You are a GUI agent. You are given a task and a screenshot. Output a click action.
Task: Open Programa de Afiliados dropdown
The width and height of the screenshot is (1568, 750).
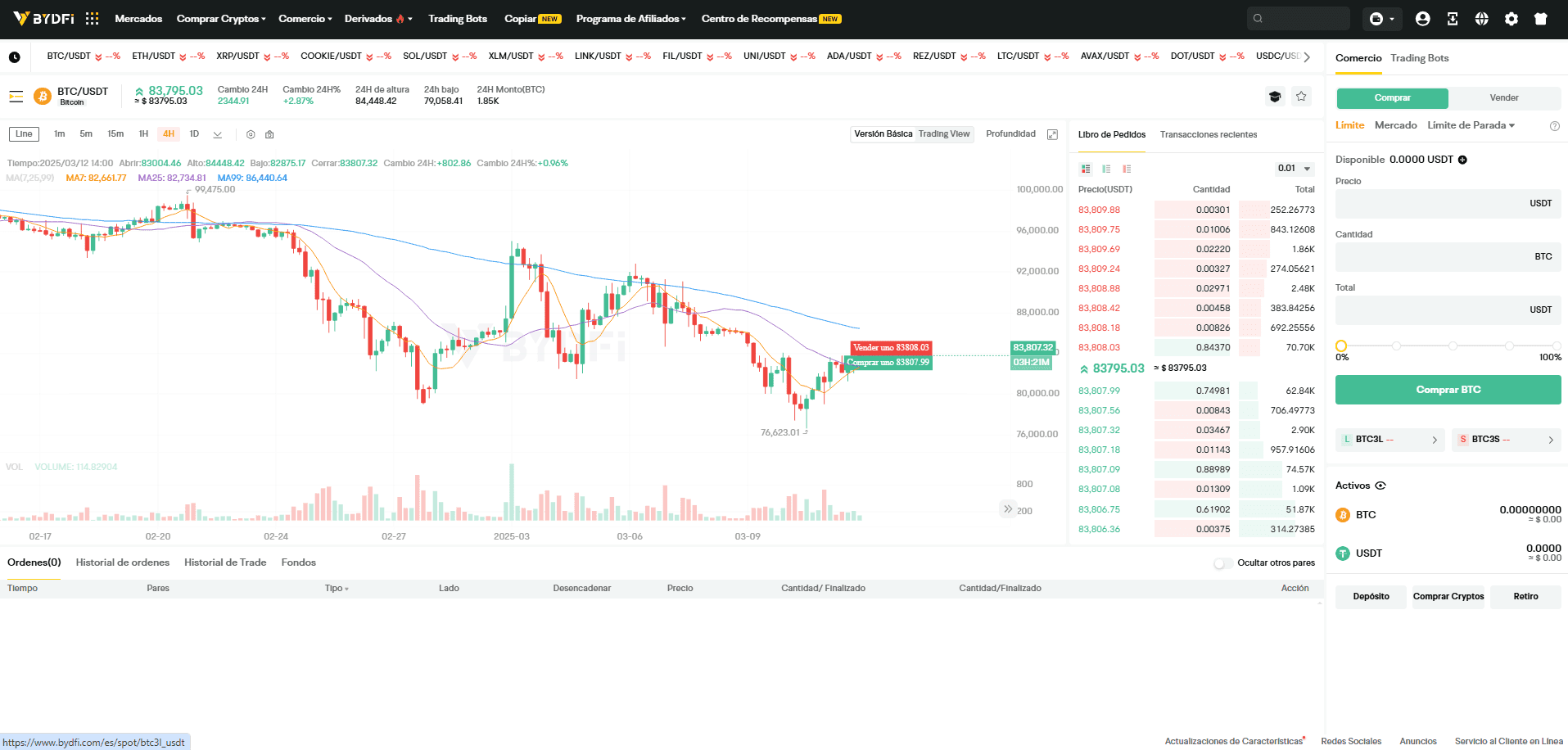(630, 19)
